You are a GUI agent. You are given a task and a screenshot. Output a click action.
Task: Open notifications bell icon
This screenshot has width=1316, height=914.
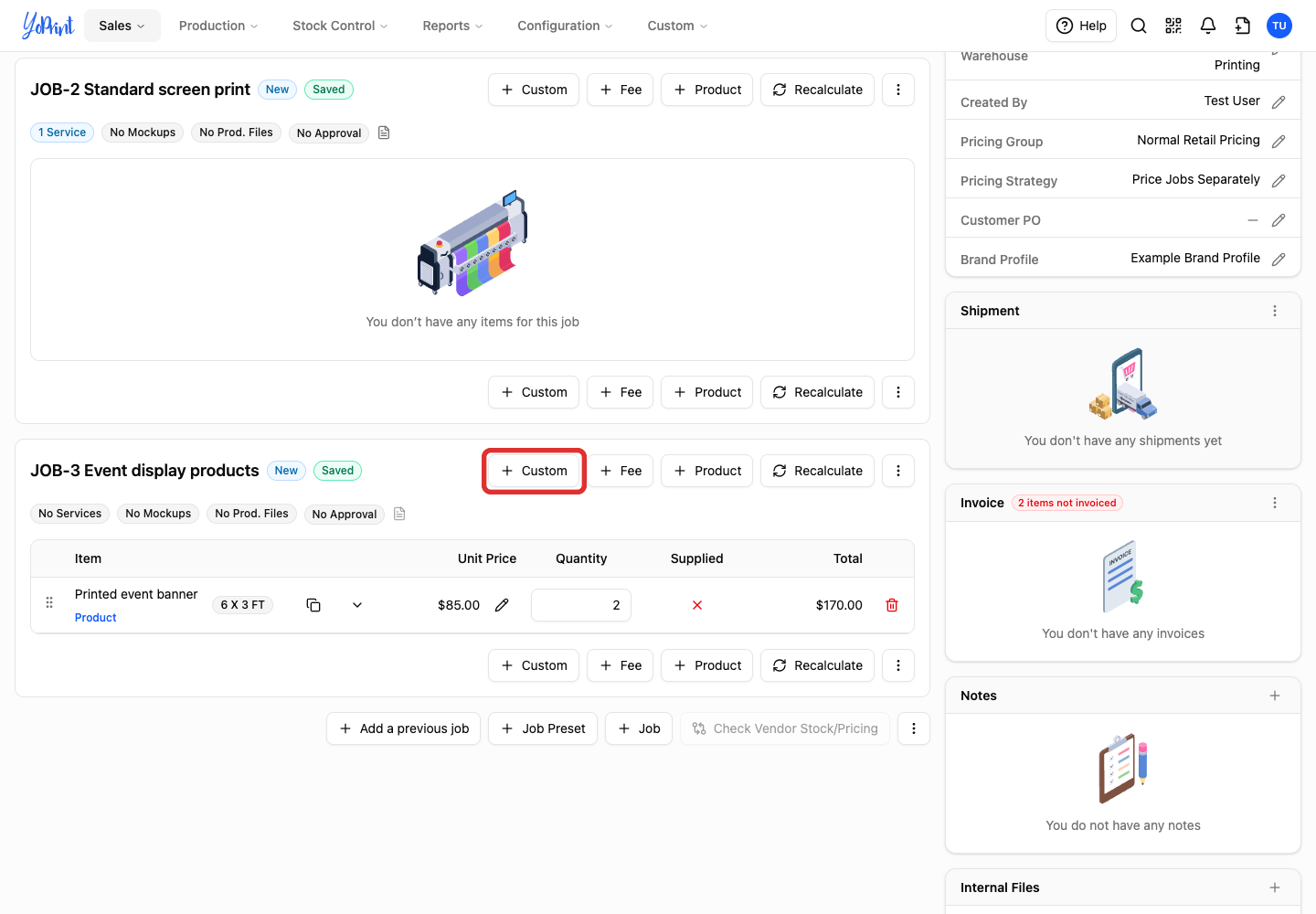[1208, 26]
